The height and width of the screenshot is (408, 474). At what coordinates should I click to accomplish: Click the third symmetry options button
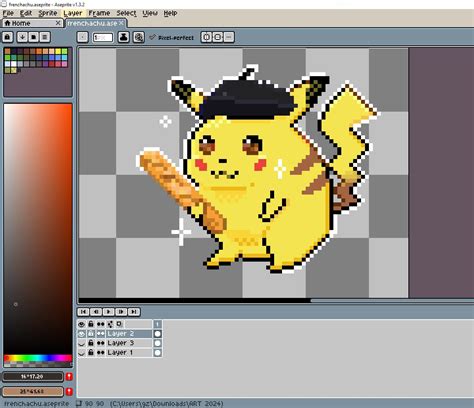click(229, 37)
